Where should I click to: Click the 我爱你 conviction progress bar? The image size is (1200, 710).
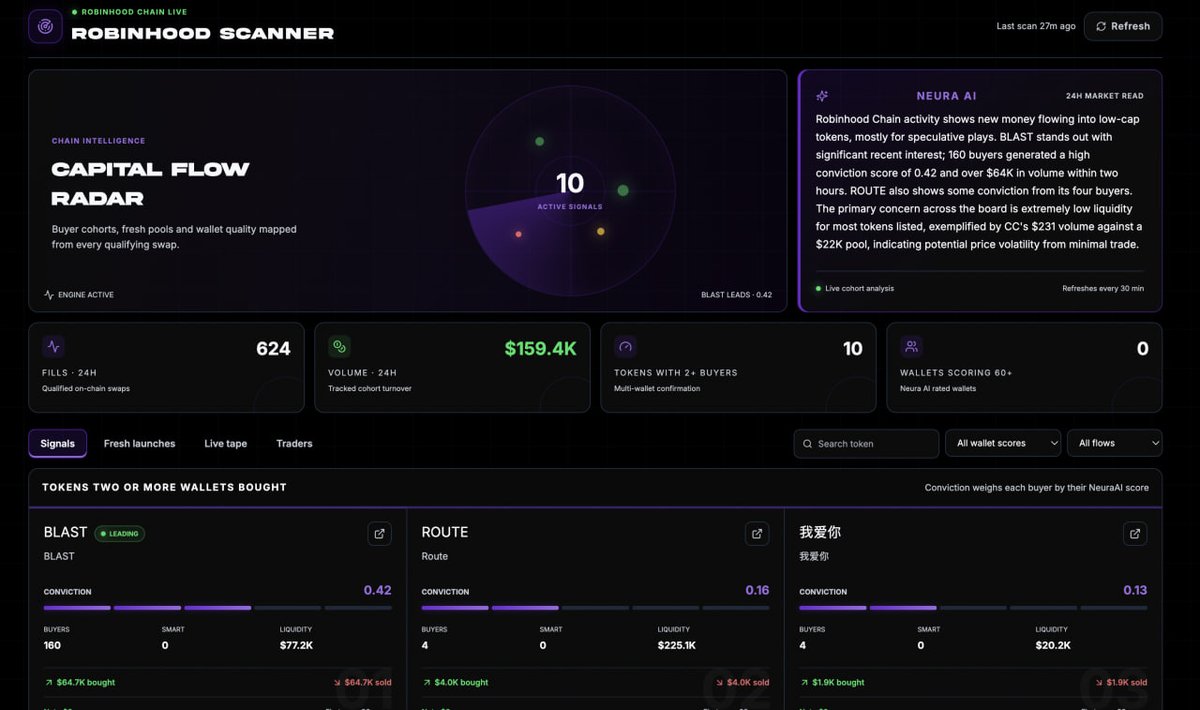pyautogui.click(x=974, y=607)
